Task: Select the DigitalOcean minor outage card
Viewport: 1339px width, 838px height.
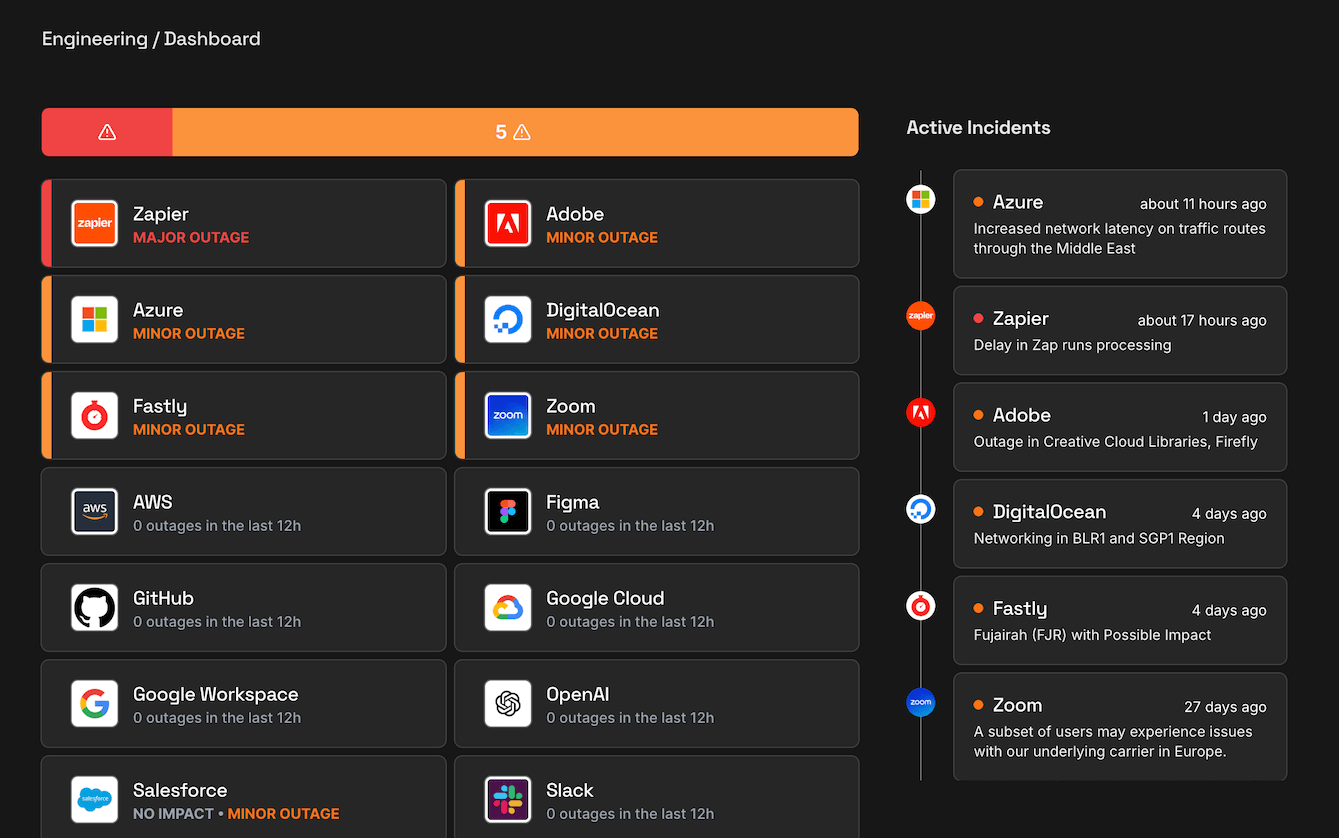Action: click(x=656, y=319)
